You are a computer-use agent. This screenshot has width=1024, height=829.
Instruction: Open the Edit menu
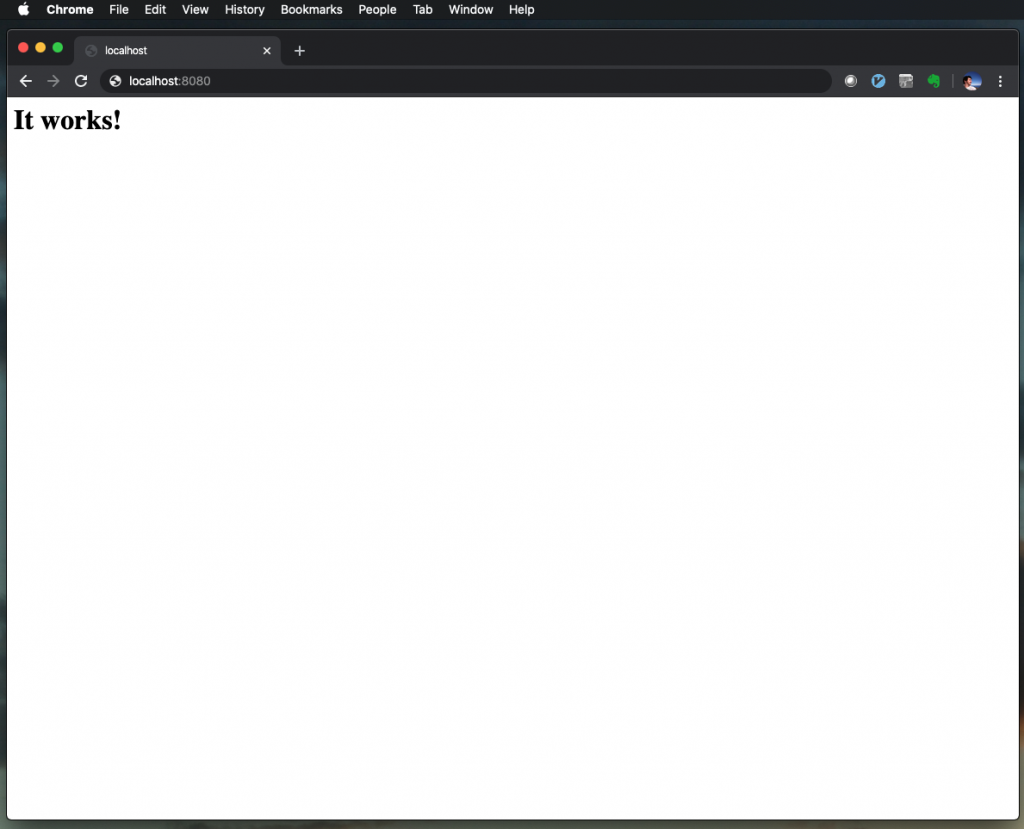click(x=155, y=9)
